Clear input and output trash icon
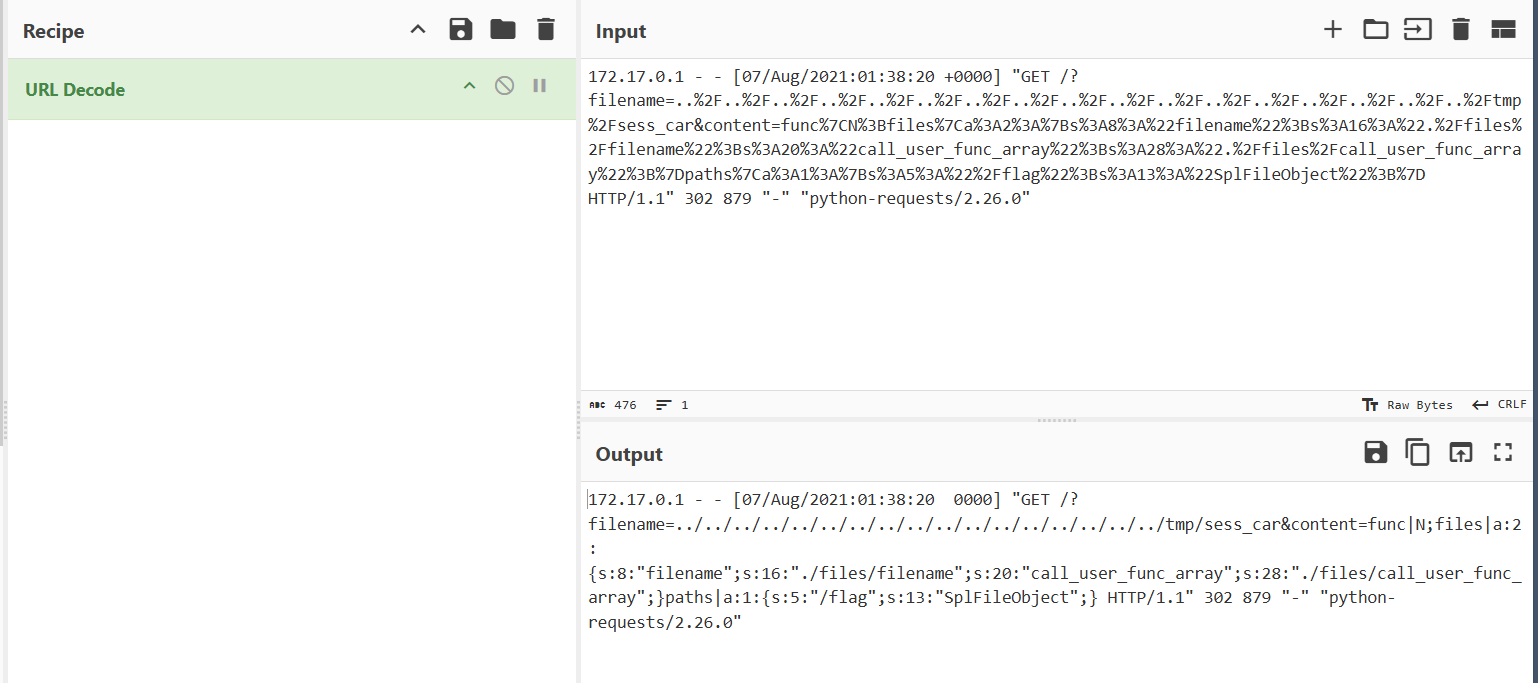Viewport: 1538px width, 683px height. click(1461, 30)
